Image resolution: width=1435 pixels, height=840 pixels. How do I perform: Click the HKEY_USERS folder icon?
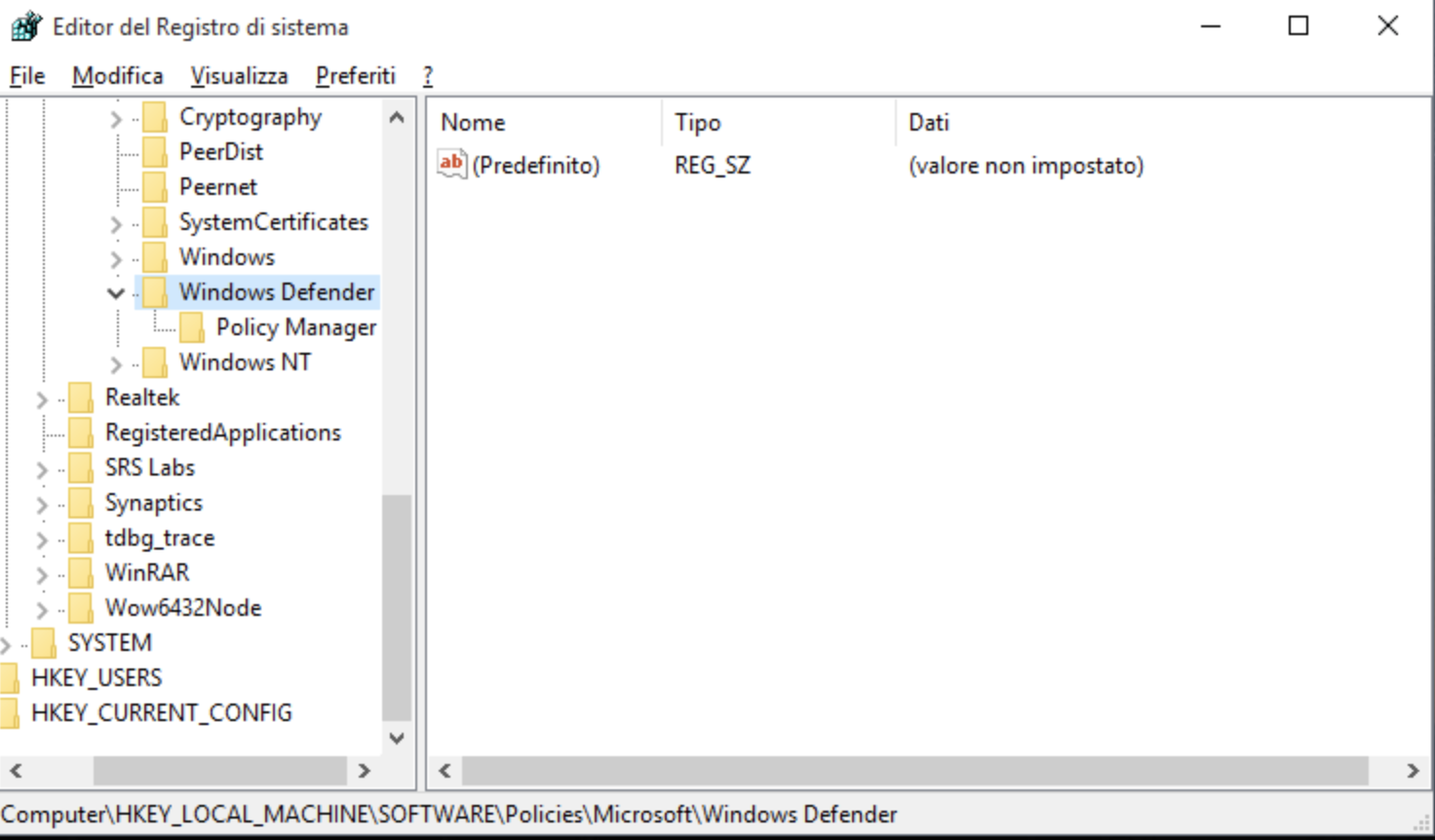(10, 679)
